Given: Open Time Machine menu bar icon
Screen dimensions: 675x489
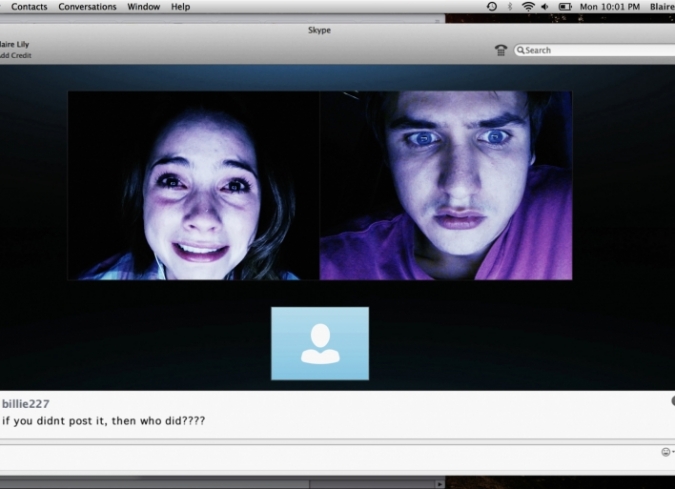Looking at the screenshot, I should 492,6.
